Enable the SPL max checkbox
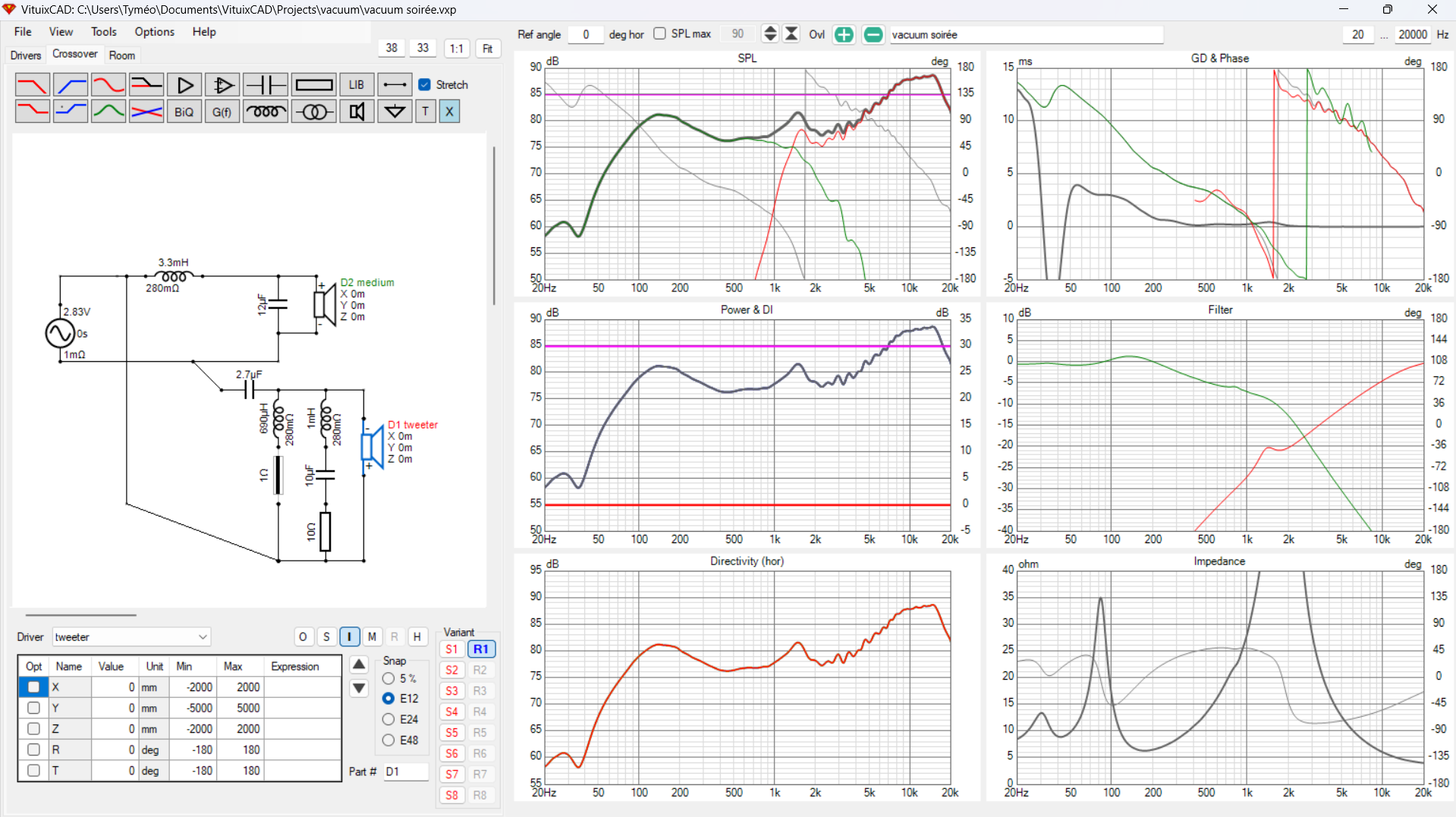 [659, 33]
